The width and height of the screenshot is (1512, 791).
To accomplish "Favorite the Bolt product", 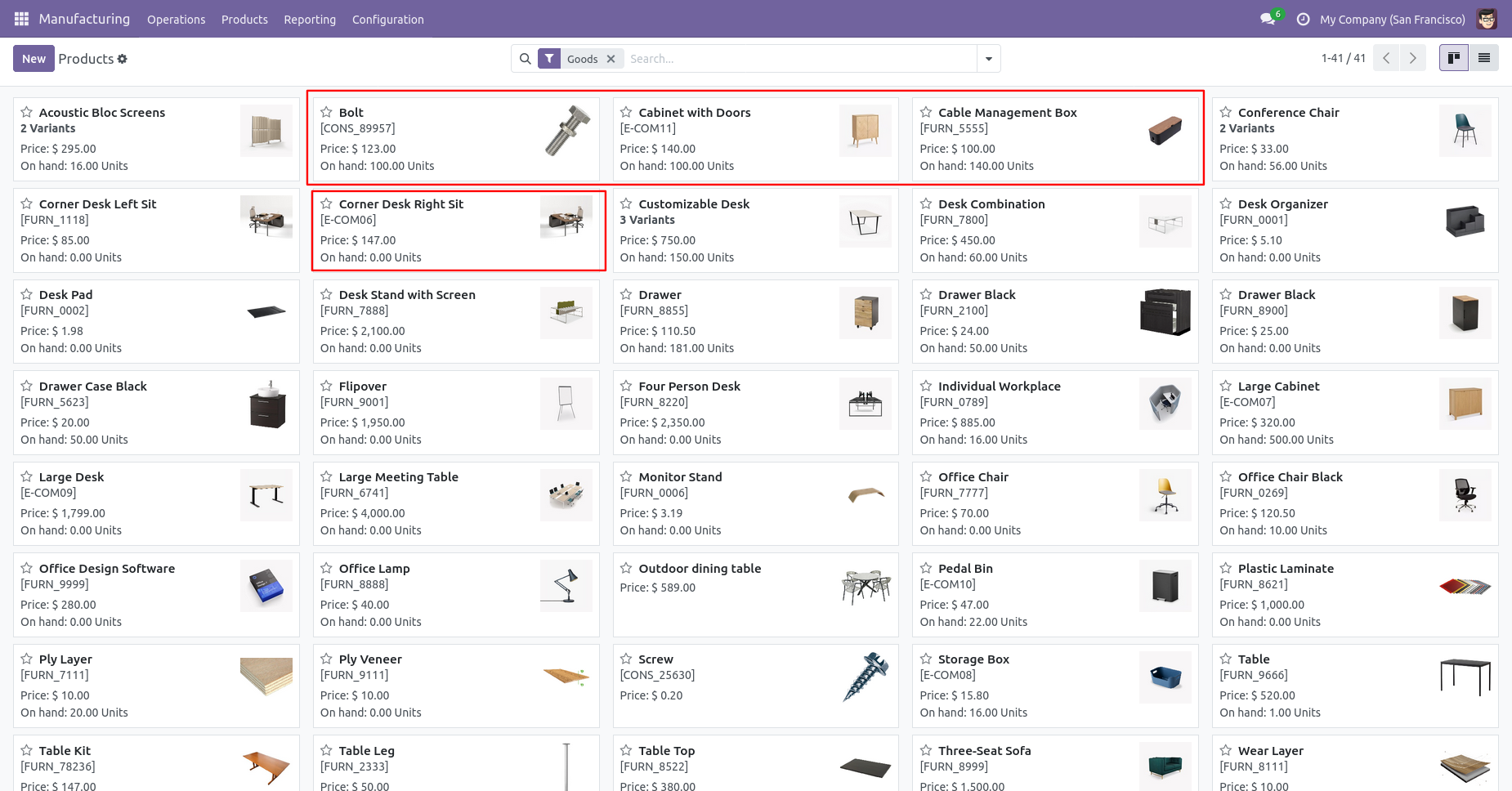I will (326, 112).
